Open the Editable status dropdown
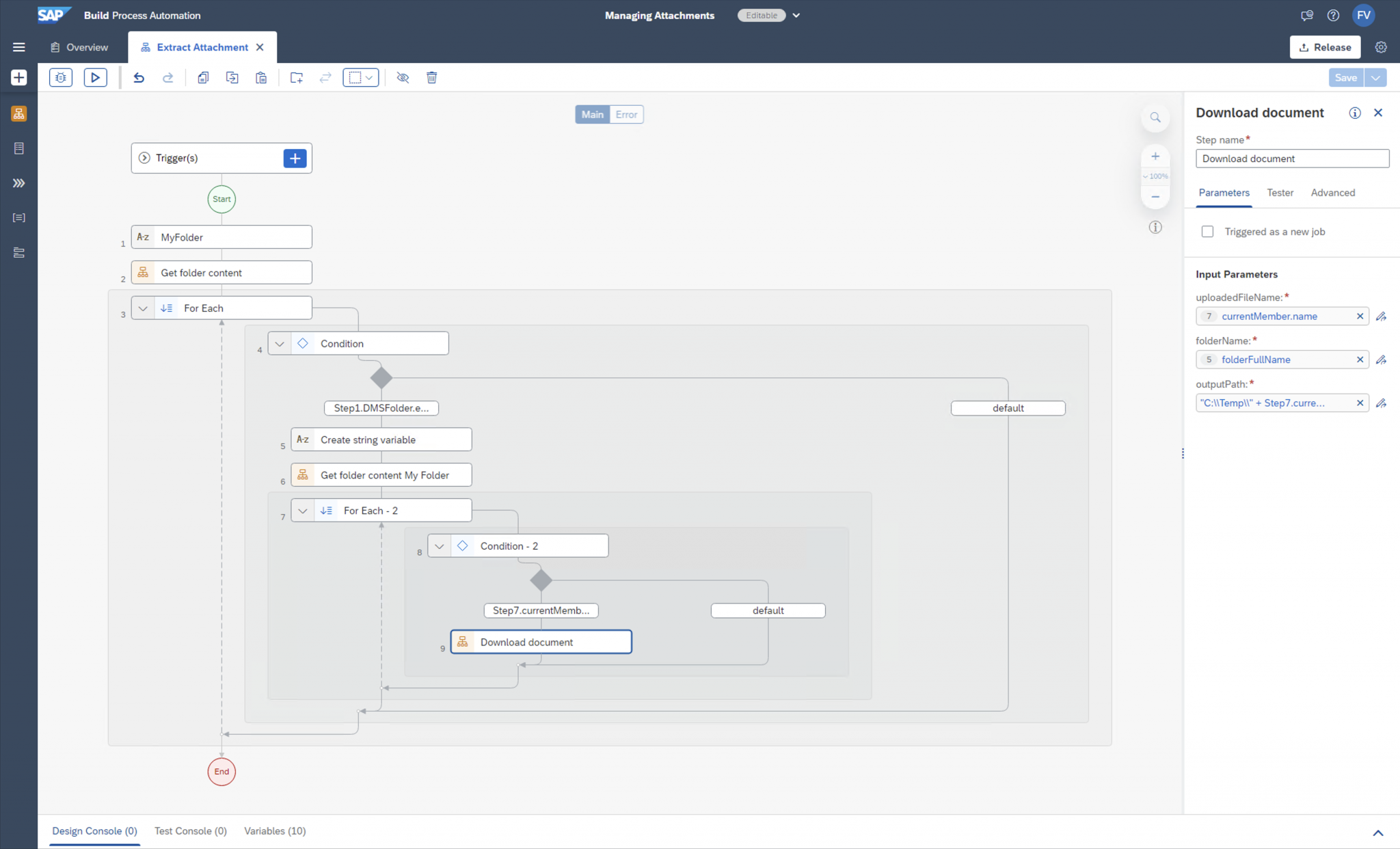 pyautogui.click(x=796, y=15)
